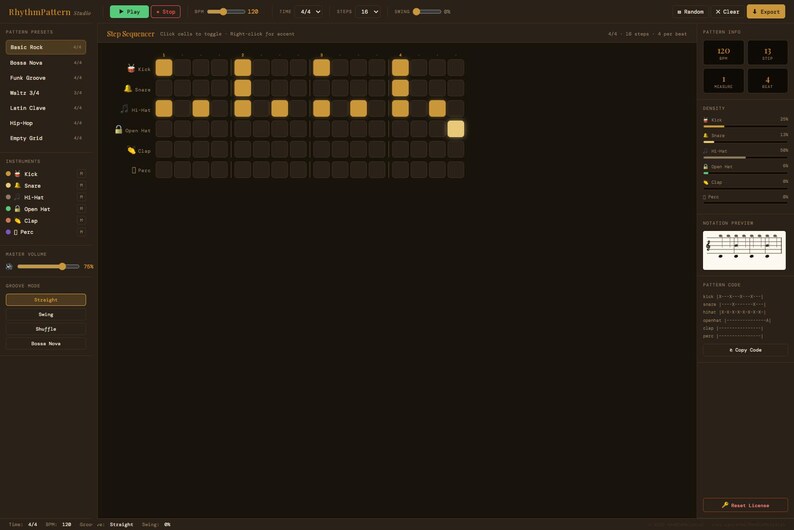Enable the Perc cell on step 16
Screen dimensions: 794x530
click(456, 170)
